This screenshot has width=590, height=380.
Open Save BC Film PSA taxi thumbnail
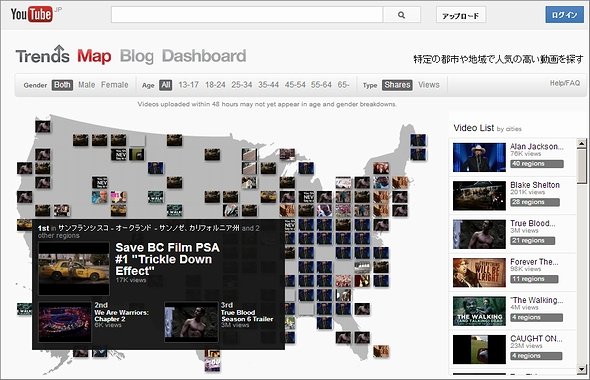(x=74, y=269)
